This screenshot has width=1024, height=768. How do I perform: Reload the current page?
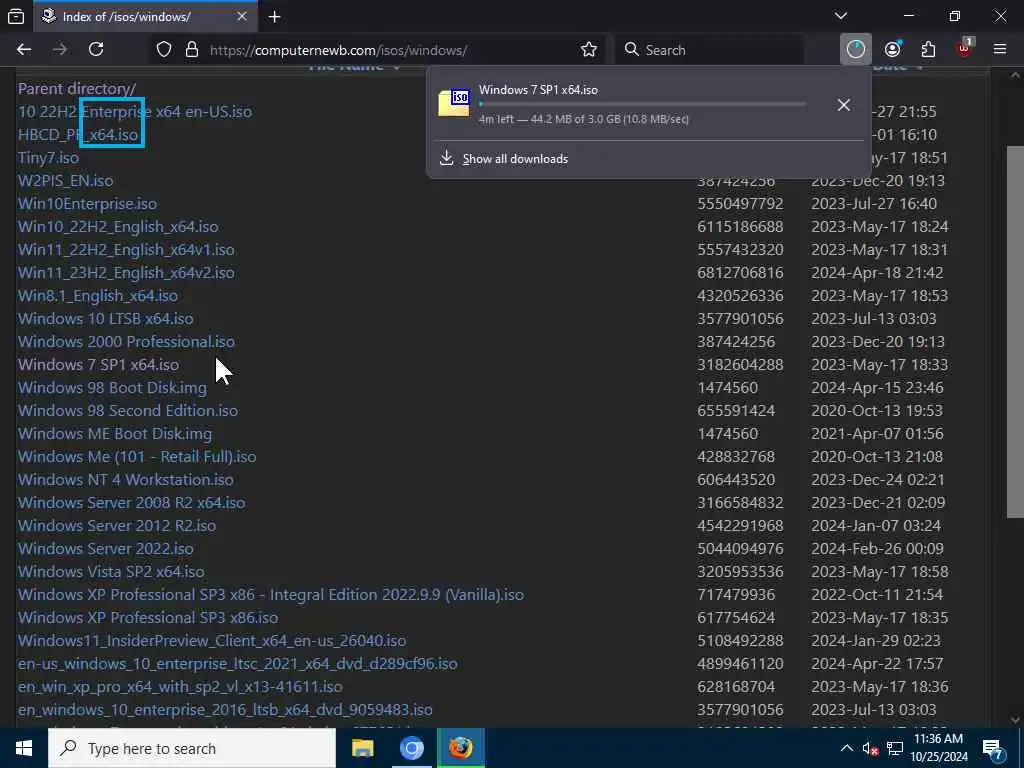coord(96,50)
